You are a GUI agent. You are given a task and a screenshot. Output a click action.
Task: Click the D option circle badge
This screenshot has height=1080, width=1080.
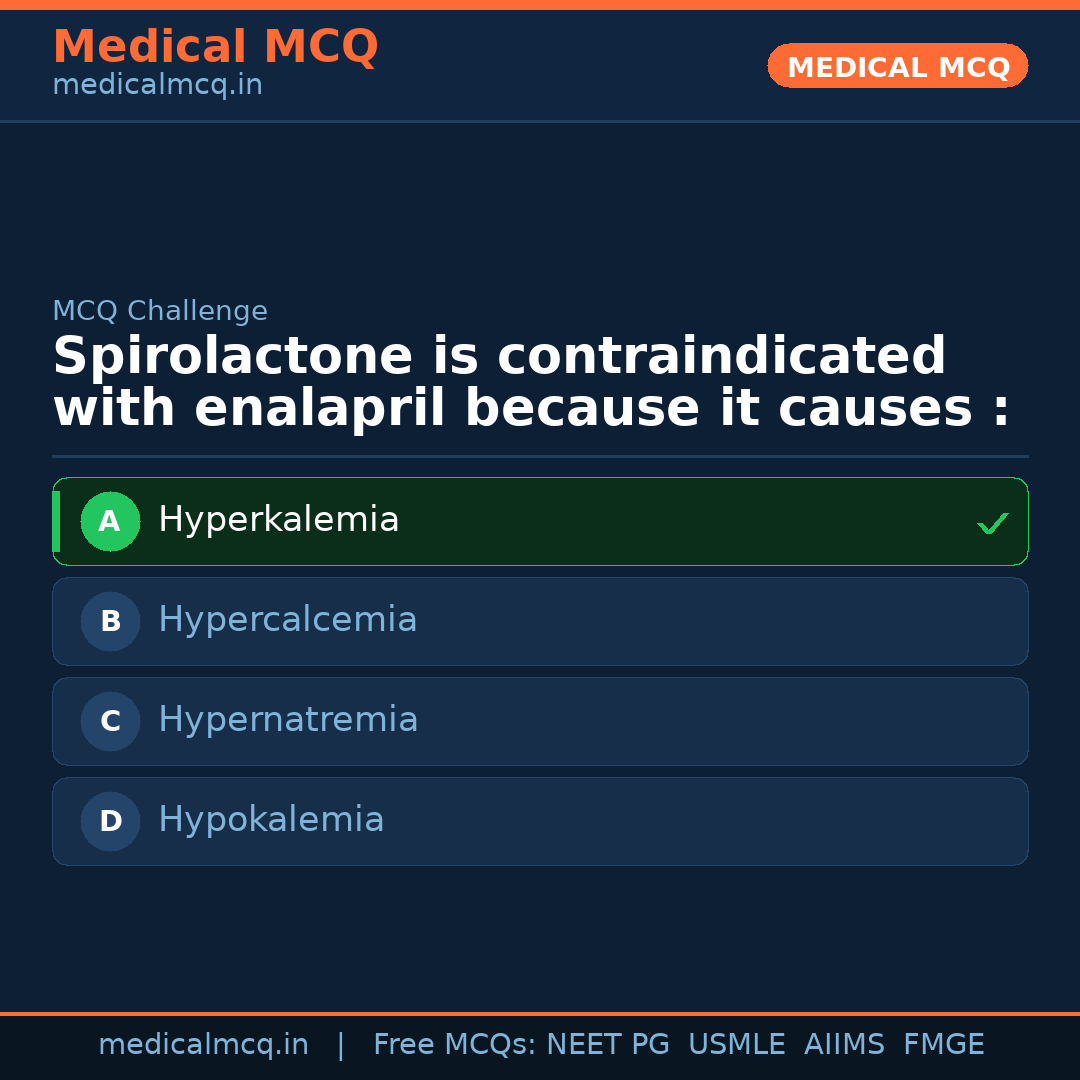point(110,821)
